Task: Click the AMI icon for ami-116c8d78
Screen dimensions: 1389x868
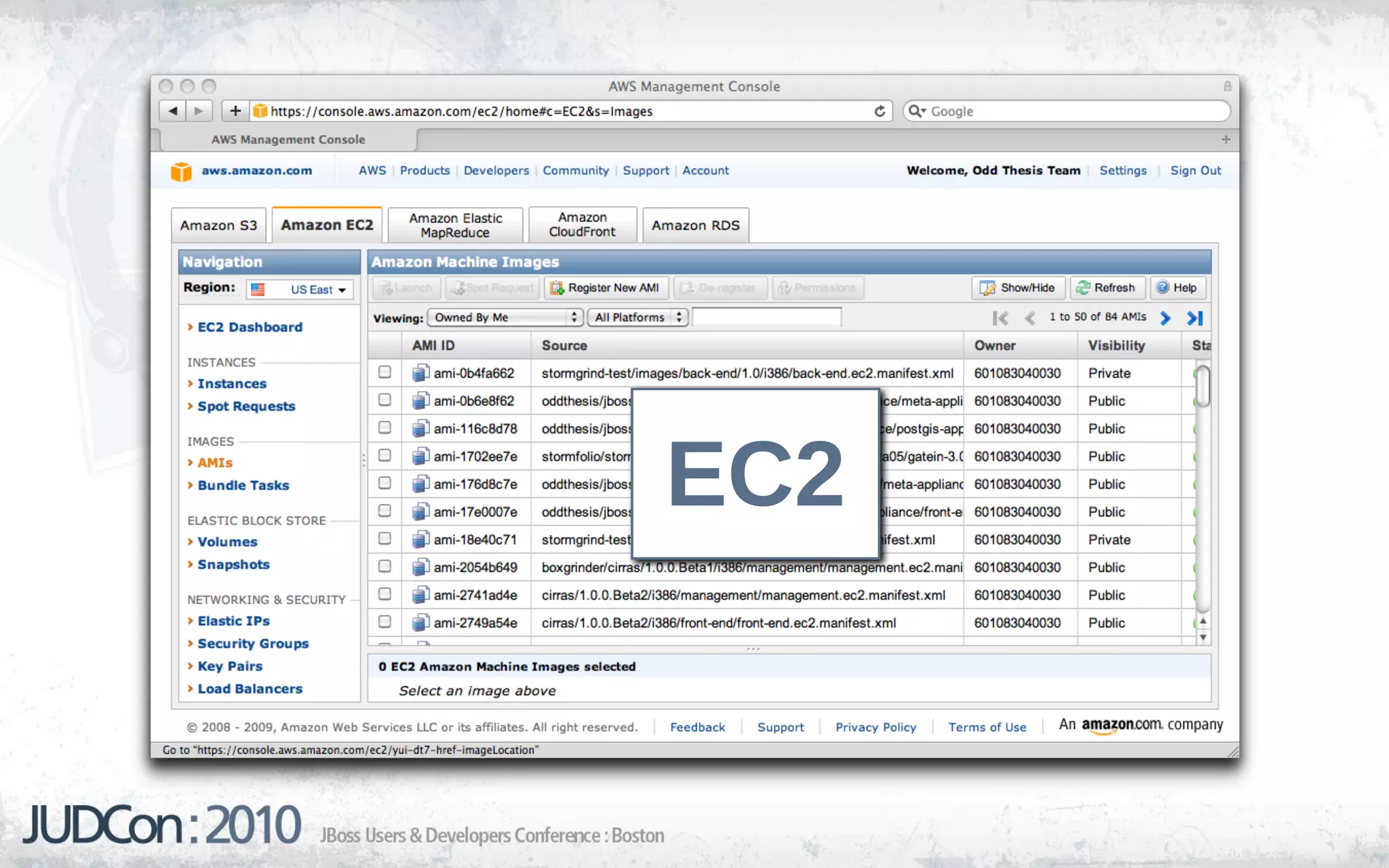Action: 420,429
